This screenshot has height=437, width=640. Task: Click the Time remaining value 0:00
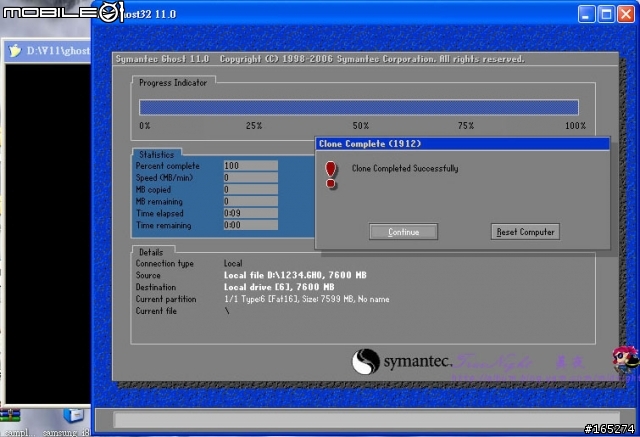(x=251, y=225)
